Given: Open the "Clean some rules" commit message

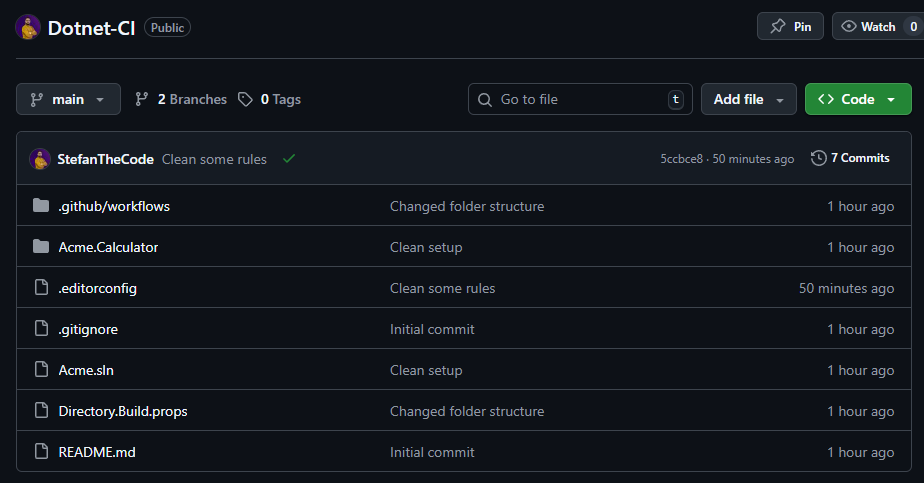Looking at the screenshot, I should [214, 159].
